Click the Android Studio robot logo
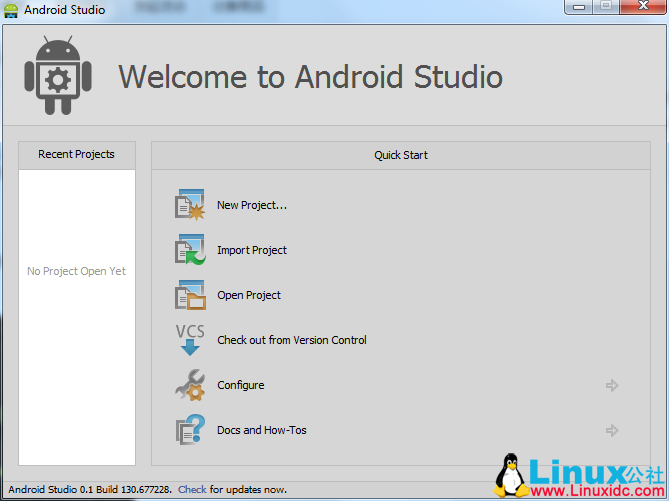 58,76
